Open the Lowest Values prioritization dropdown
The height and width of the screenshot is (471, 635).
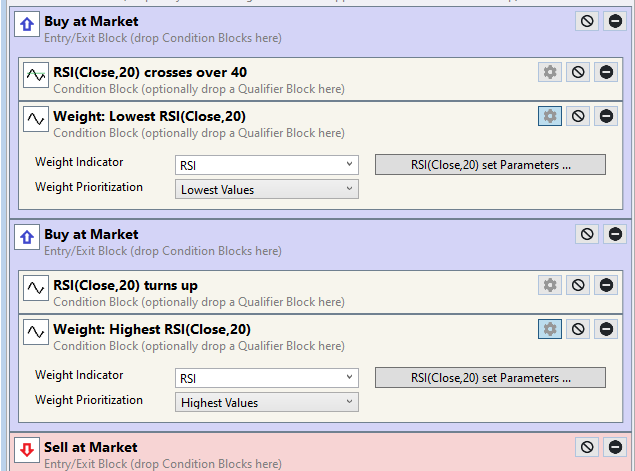[266, 189]
